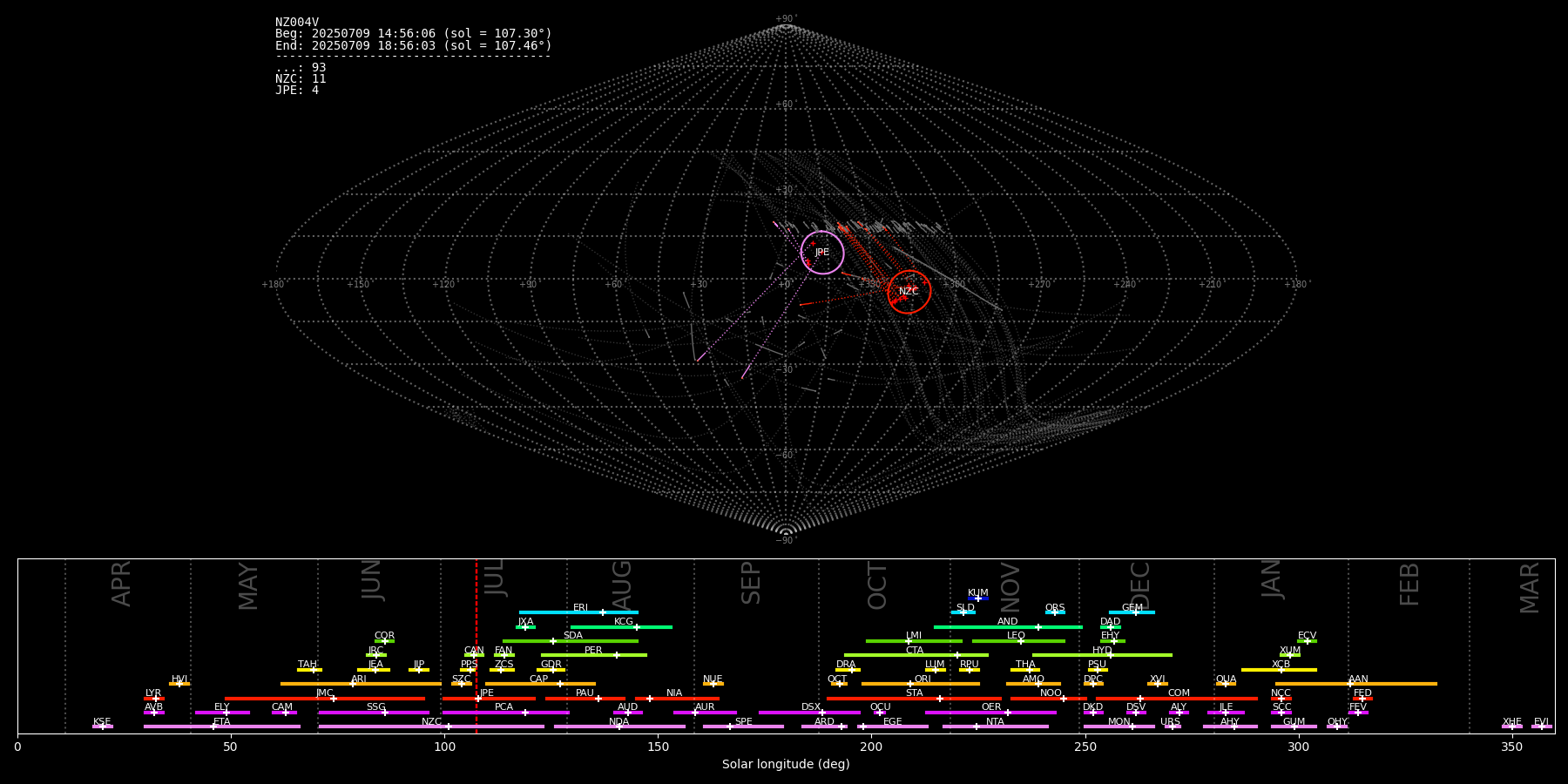Click the station ID text NZ004V
Viewport: 1568px width, 784px height.
click(297, 23)
